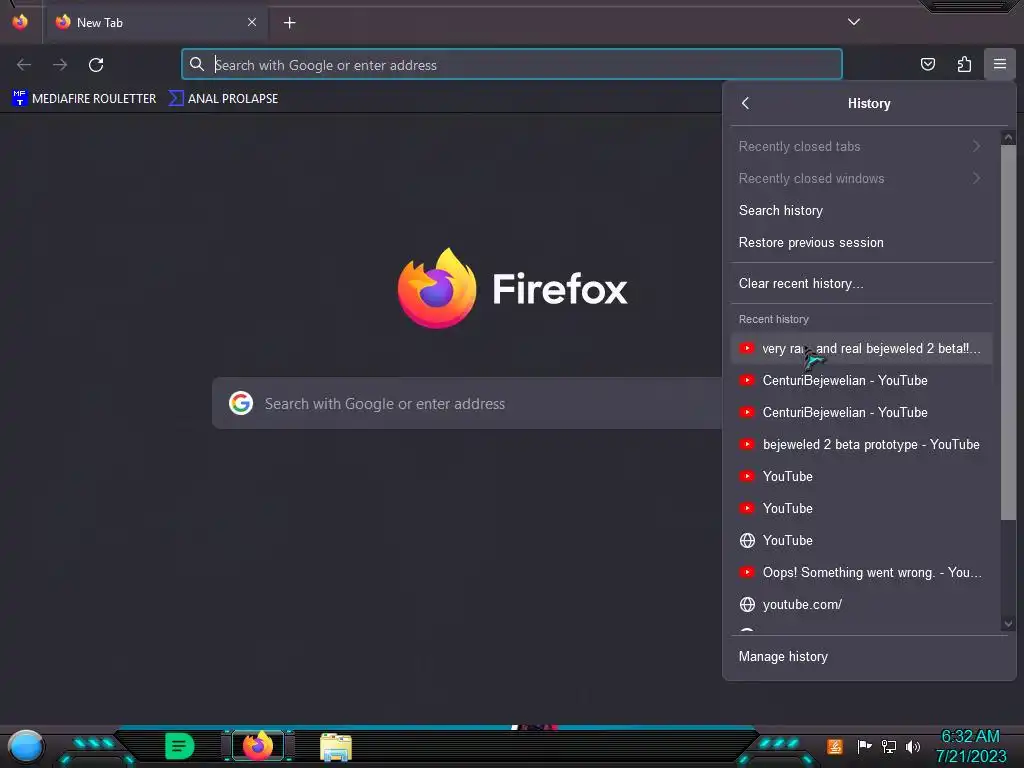The width and height of the screenshot is (1024, 768).
Task: Open the Extensions puzzle-piece icon
Action: [x=964, y=64]
